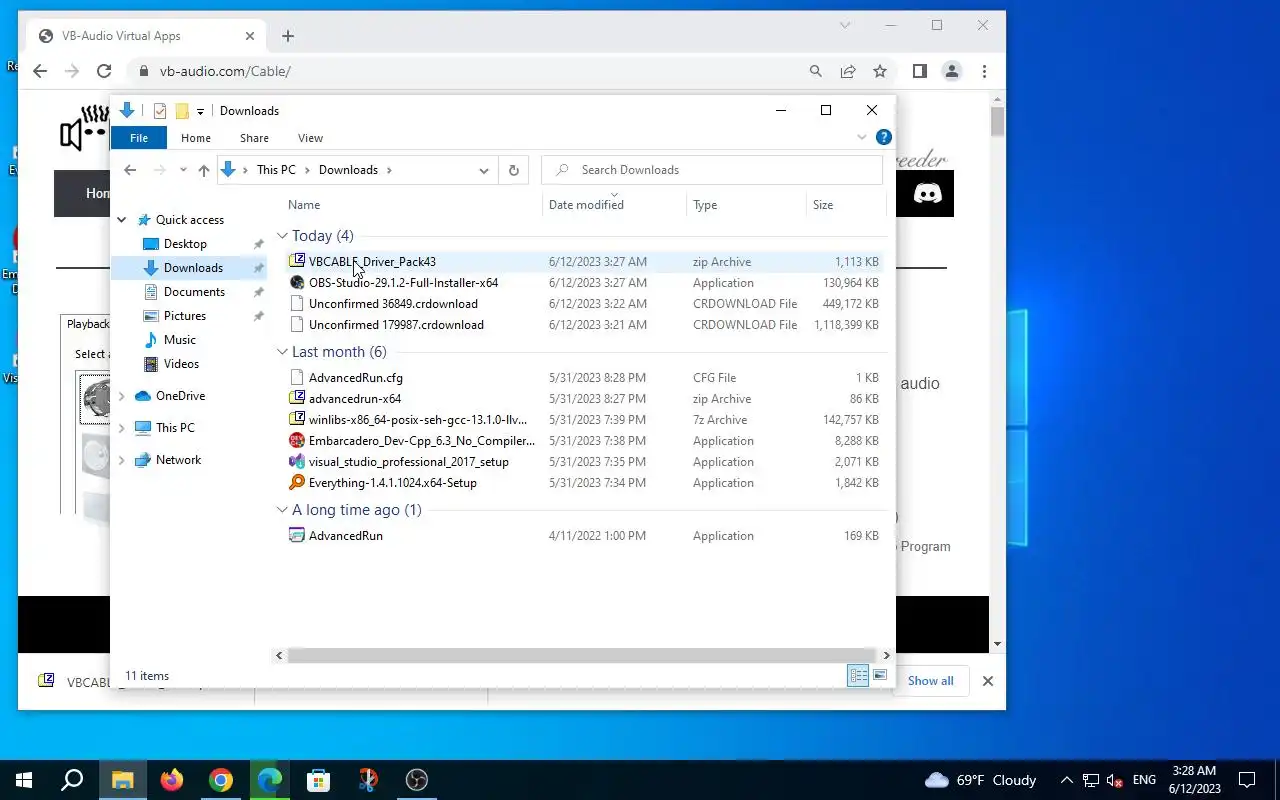Reload the page in Chrome
The image size is (1280, 800).
[x=104, y=71]
